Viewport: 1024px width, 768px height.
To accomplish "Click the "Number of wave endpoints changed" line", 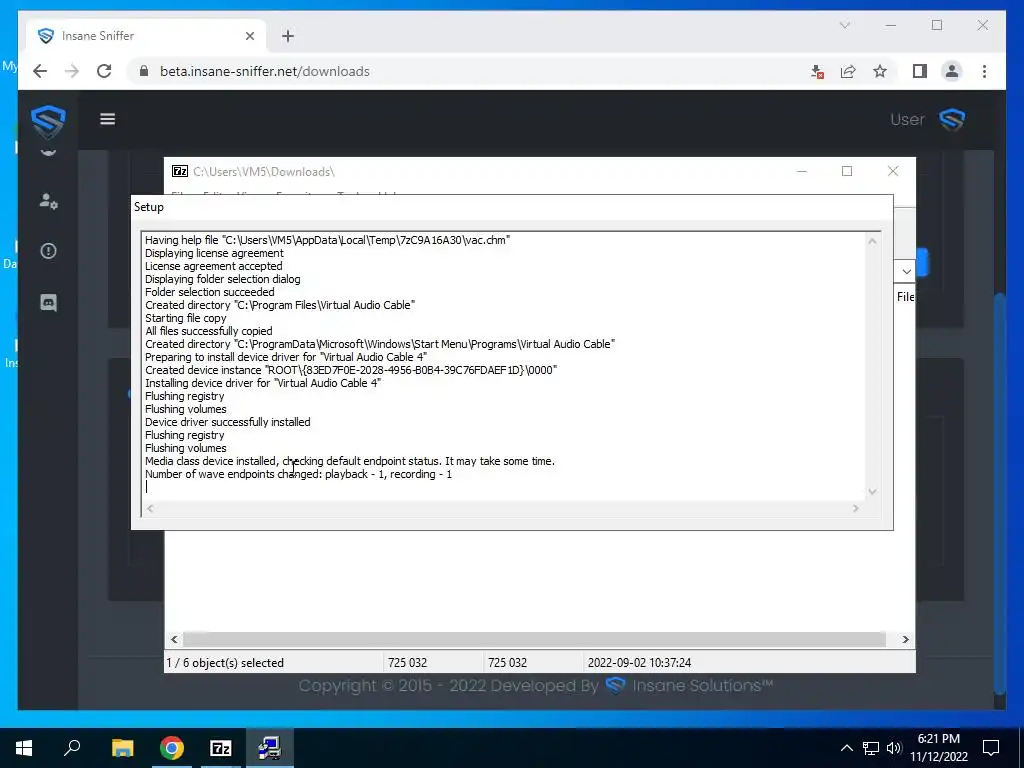I will click(x=298, y=474).
